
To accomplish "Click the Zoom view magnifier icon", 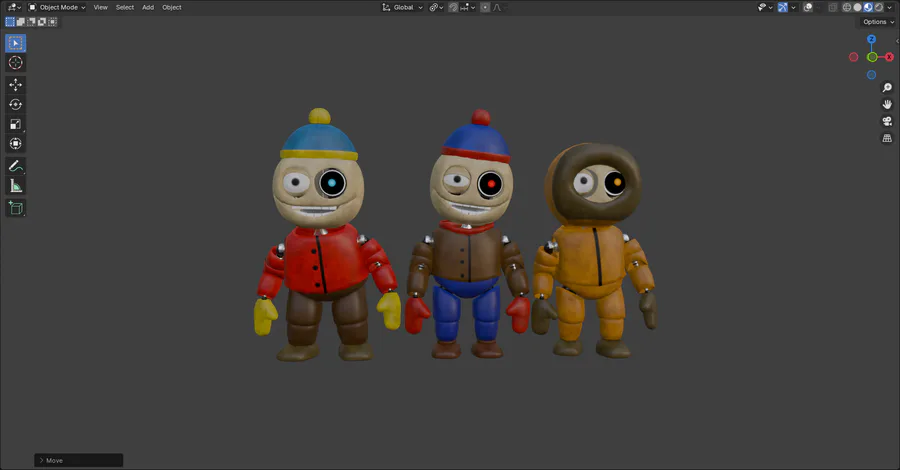I will coord(887,87).
